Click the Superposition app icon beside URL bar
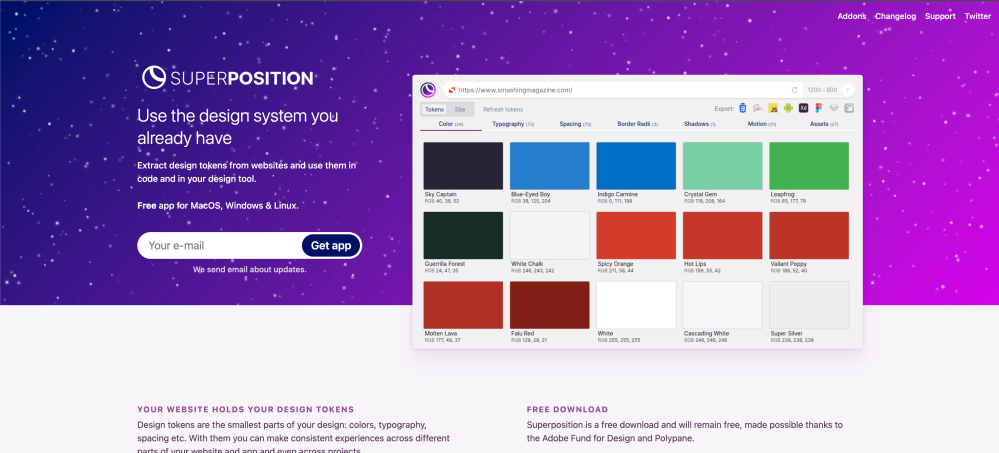 coord(428,90)
